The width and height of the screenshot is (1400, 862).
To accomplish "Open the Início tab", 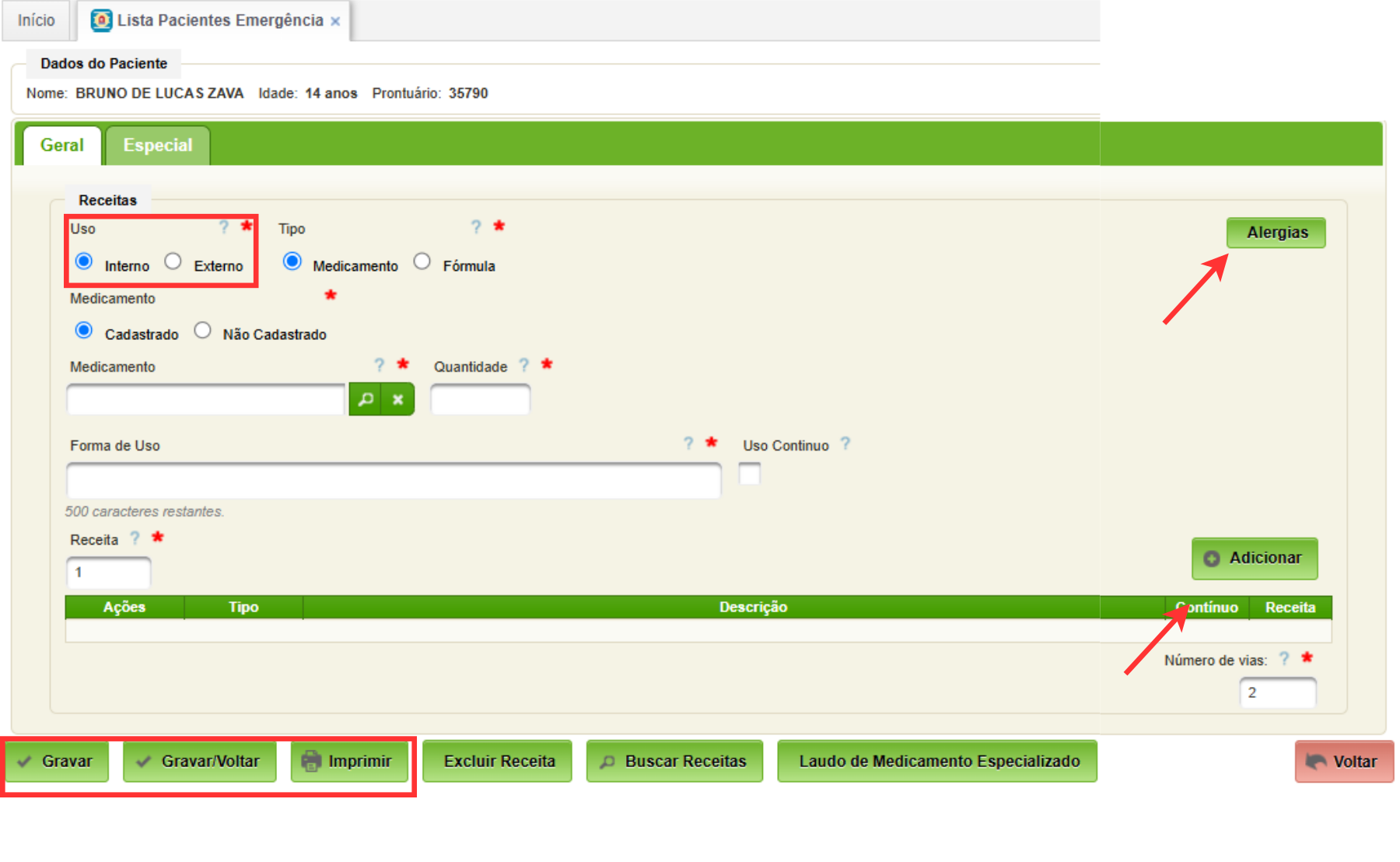I will tap(37, 20).
